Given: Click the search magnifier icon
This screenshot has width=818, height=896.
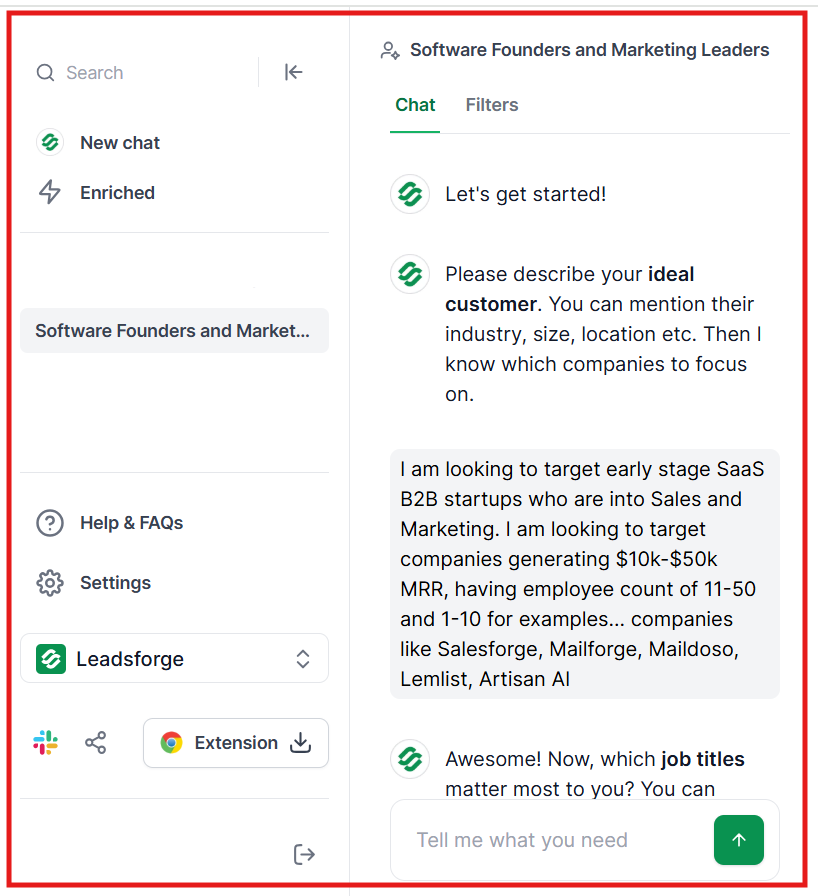Looking at the screenshot, I should pyautogui.click(x=45, y=72).
